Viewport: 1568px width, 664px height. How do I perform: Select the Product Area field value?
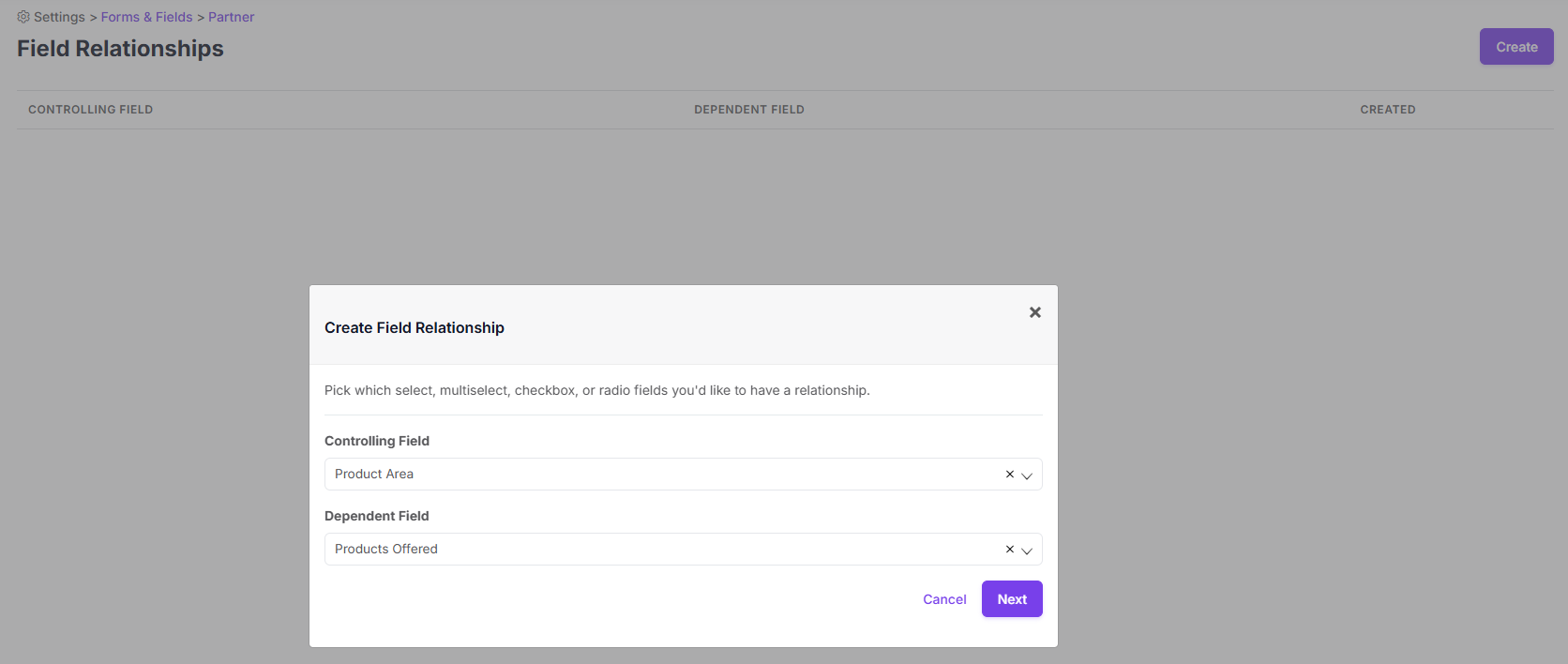[x=374, y=474]
